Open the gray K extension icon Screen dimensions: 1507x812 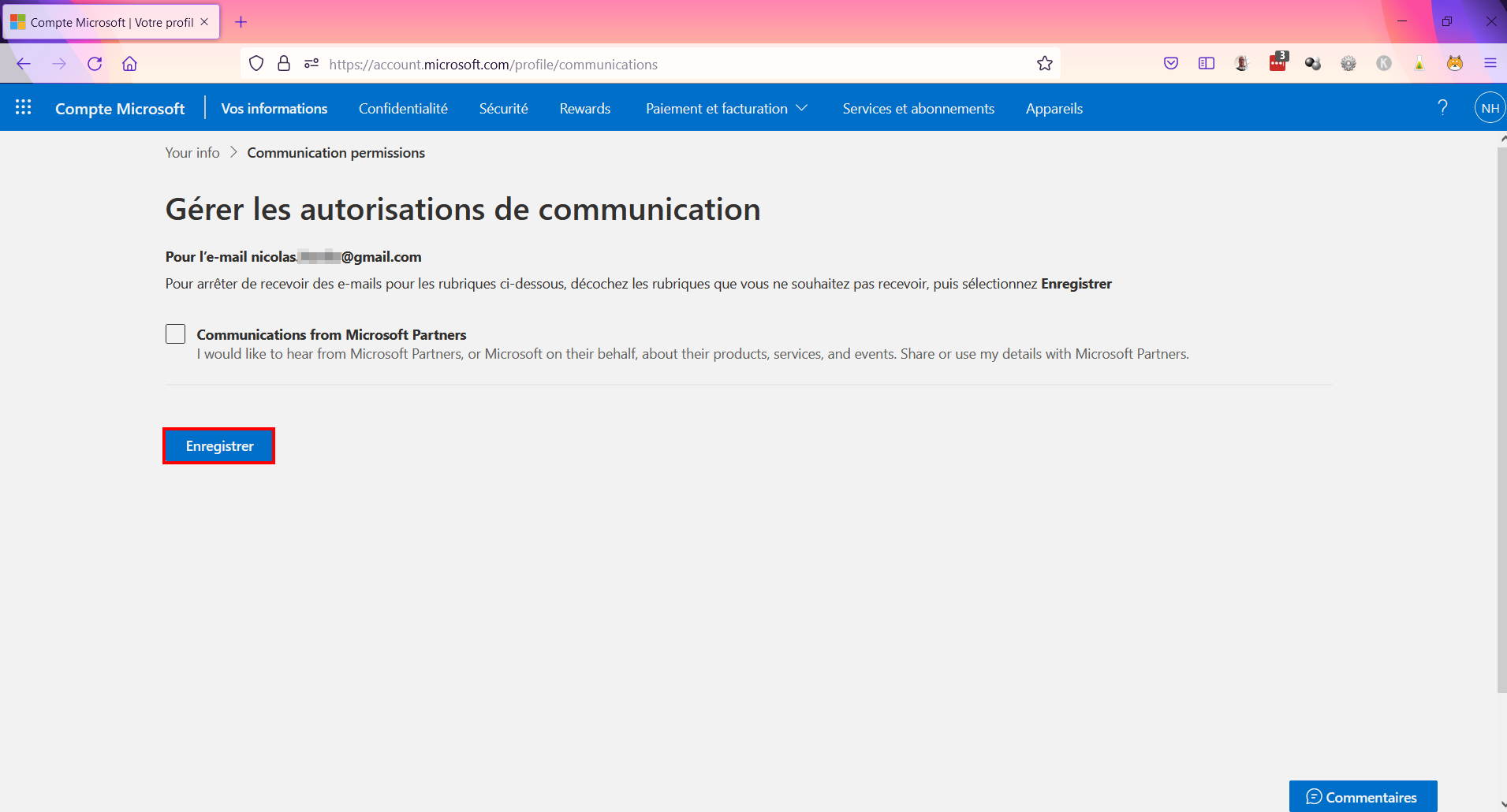click(x=1384, y=64)
